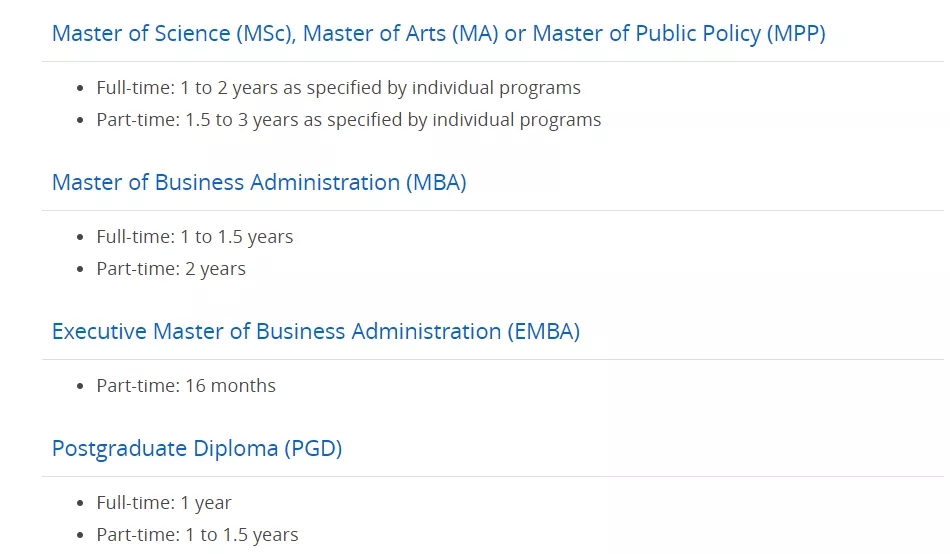Open the Master of Business Administration (MBA) heading
This screenshot has height=554, width=950.
click(259, 182)
